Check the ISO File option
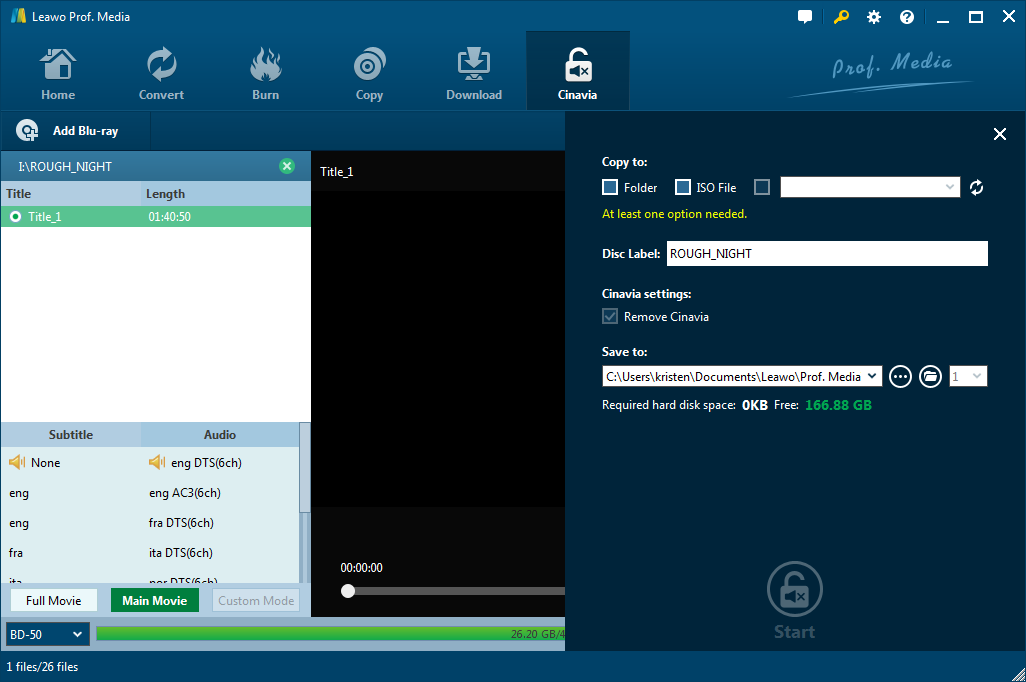This screenshot has width=1026, height=682. [683, 188]
